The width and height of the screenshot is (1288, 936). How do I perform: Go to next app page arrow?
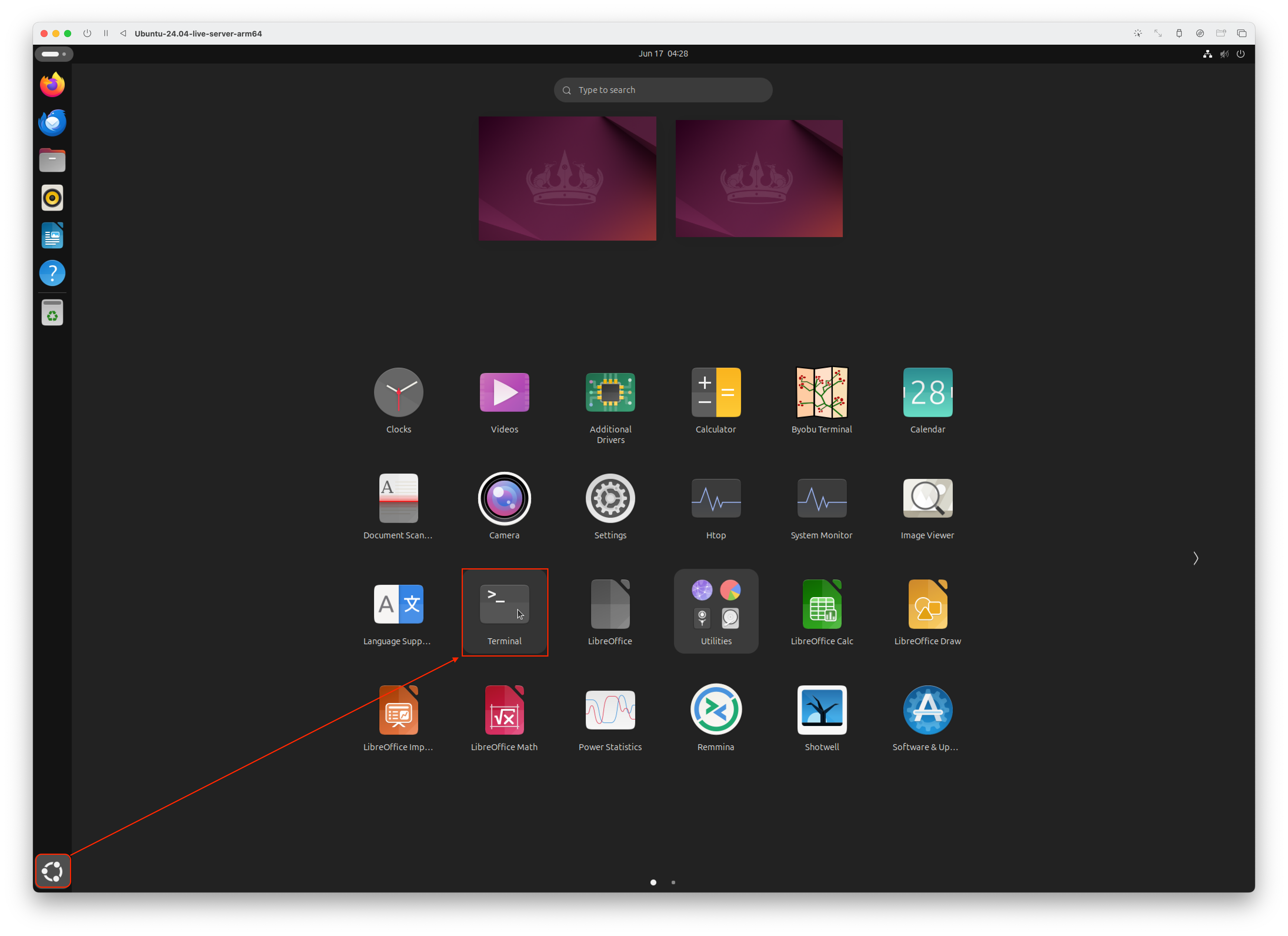1195,558
